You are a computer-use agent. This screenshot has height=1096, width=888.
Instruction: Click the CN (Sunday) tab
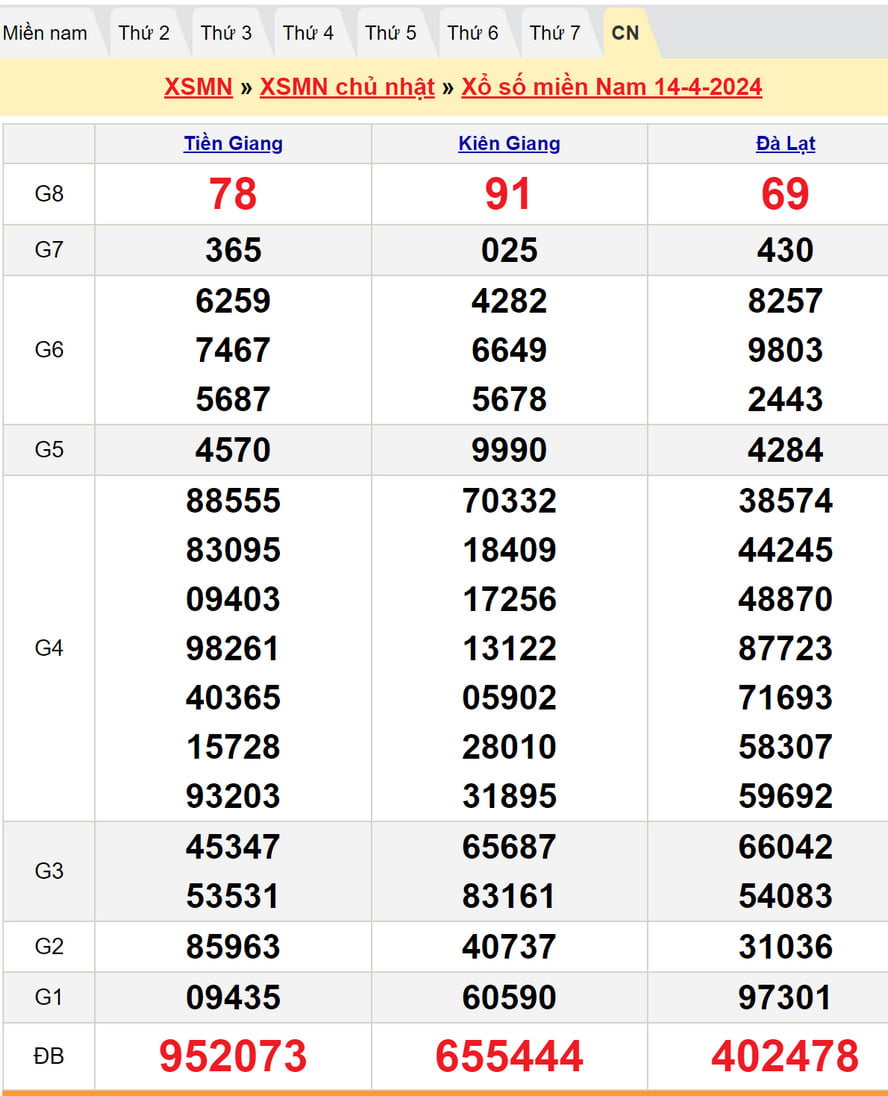tap(625, 33)
